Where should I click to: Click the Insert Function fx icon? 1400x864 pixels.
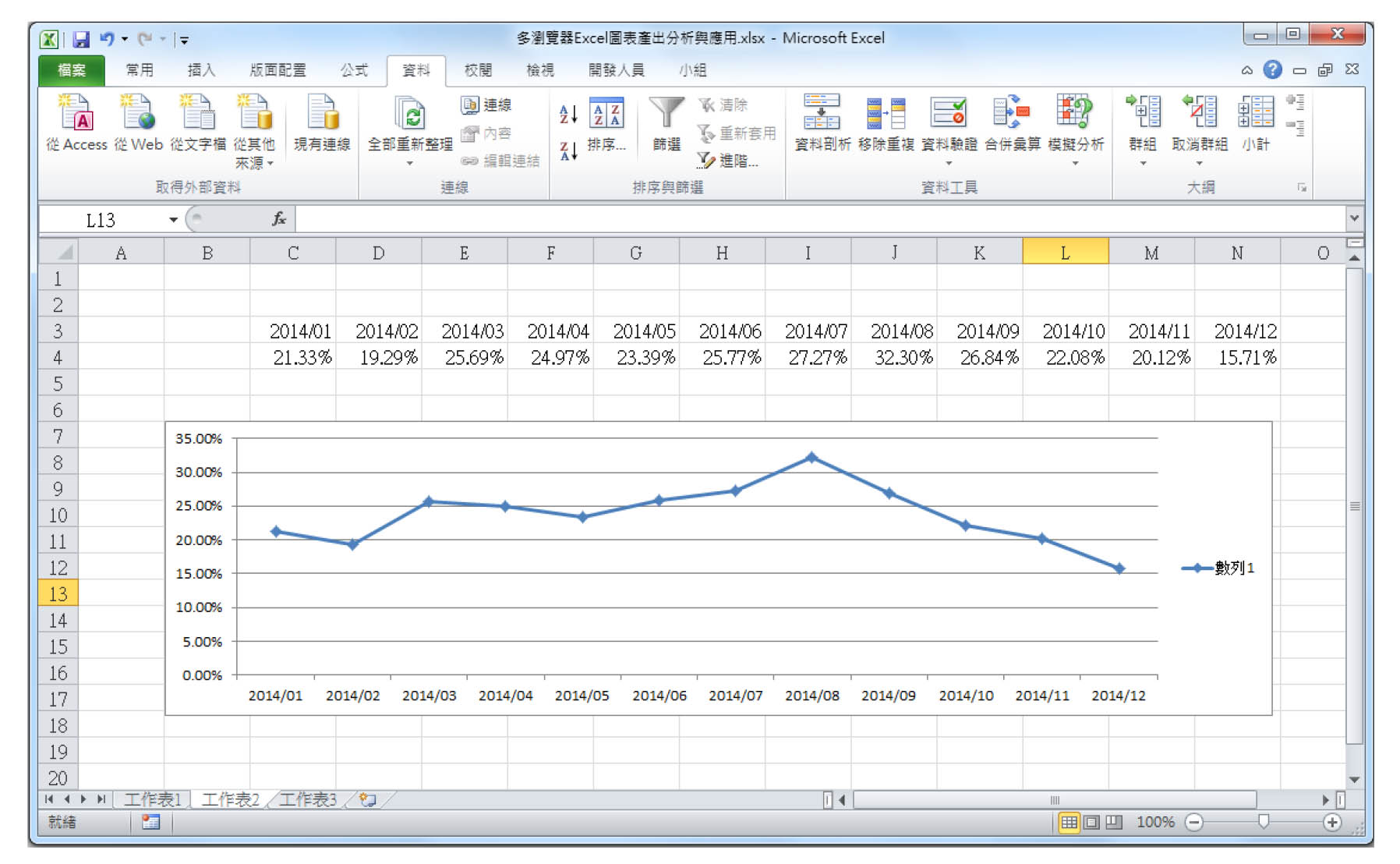point(278,220)
